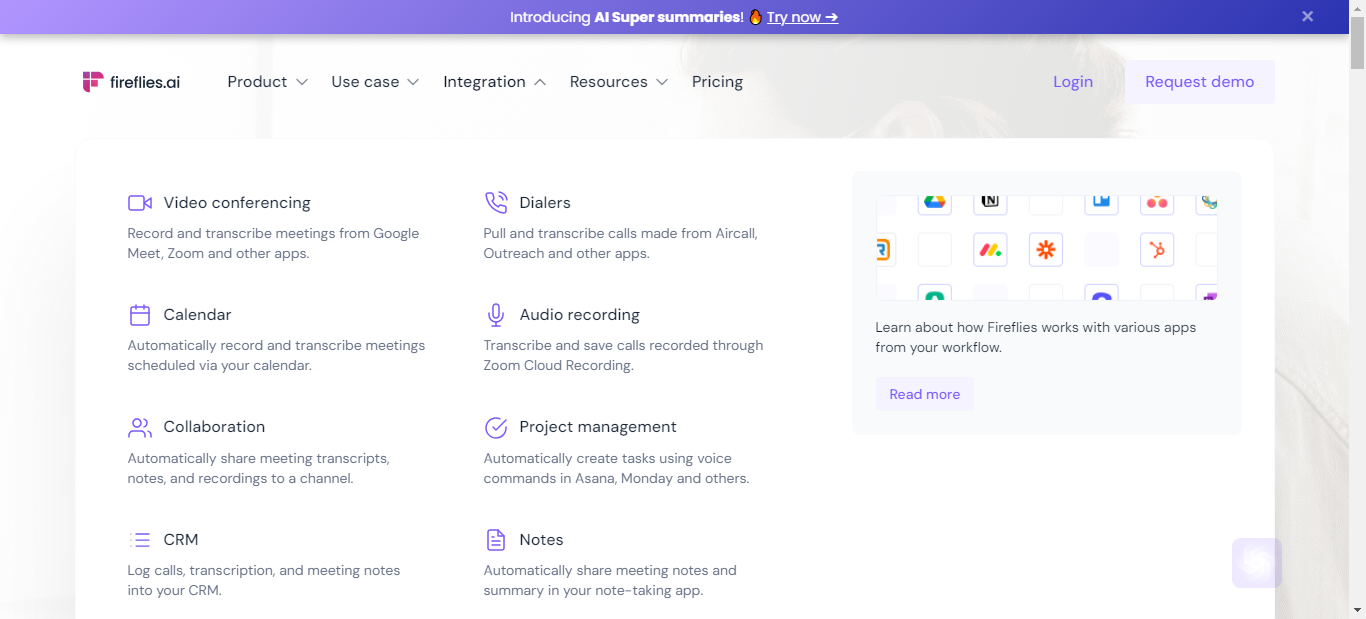The image size is (1366, 619).
Task: Click the list icon beside CRM
Action: pos(140,540)
